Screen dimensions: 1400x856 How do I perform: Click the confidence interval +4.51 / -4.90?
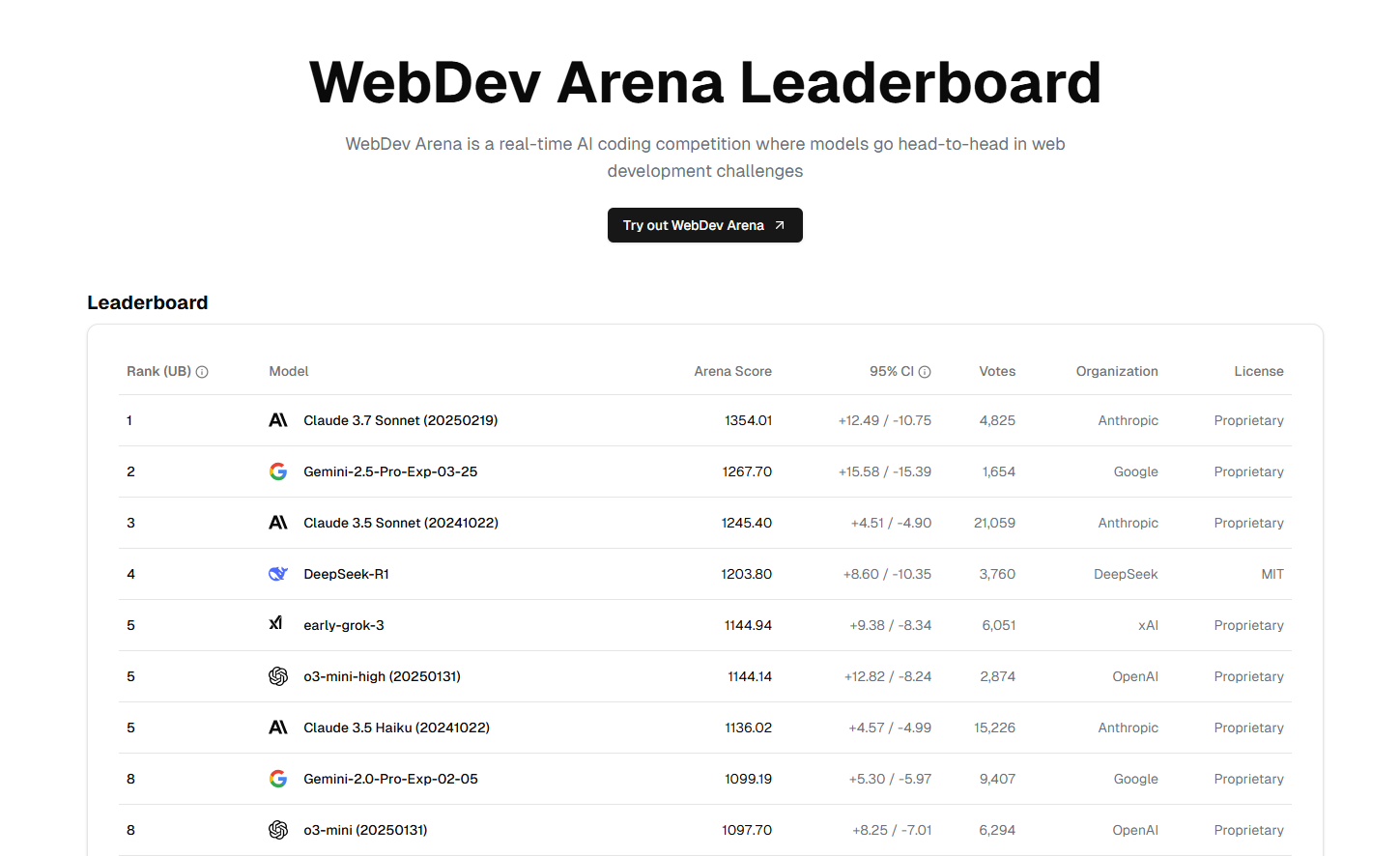(891, 523)
